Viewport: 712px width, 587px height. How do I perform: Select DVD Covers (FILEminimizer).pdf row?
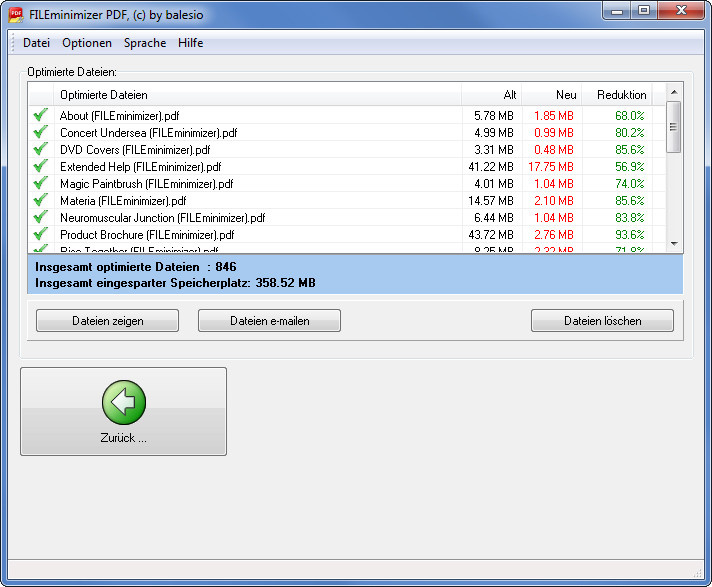347,149
